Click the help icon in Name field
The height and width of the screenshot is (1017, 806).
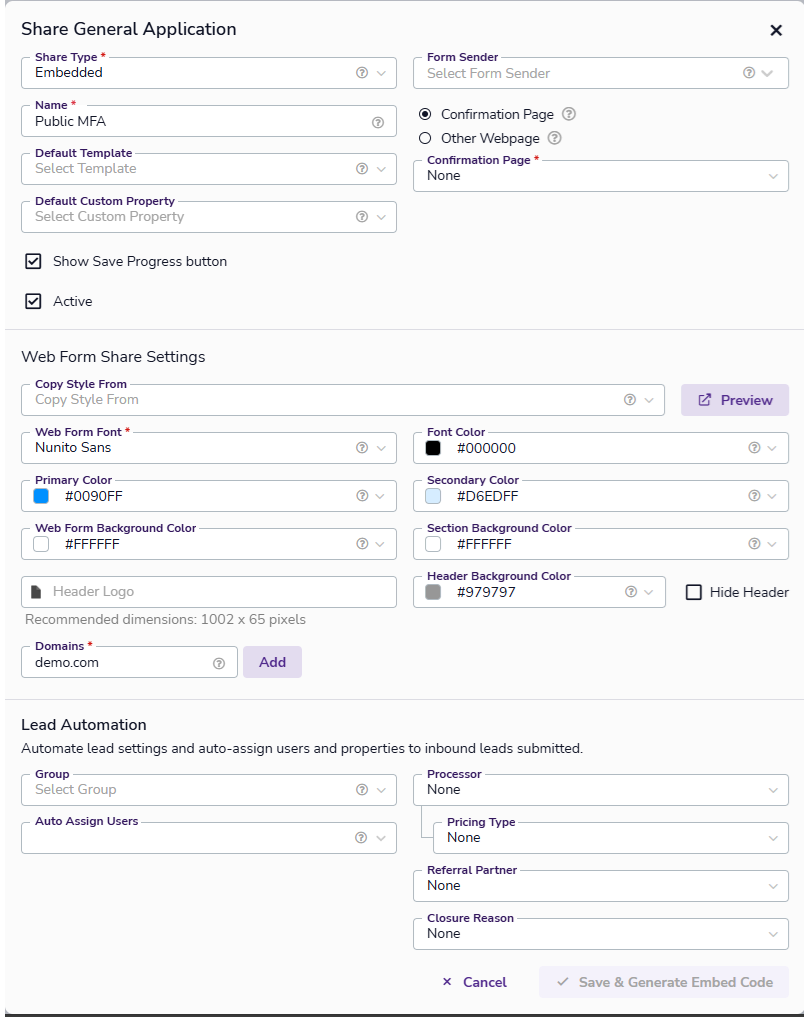click(378, 122)
